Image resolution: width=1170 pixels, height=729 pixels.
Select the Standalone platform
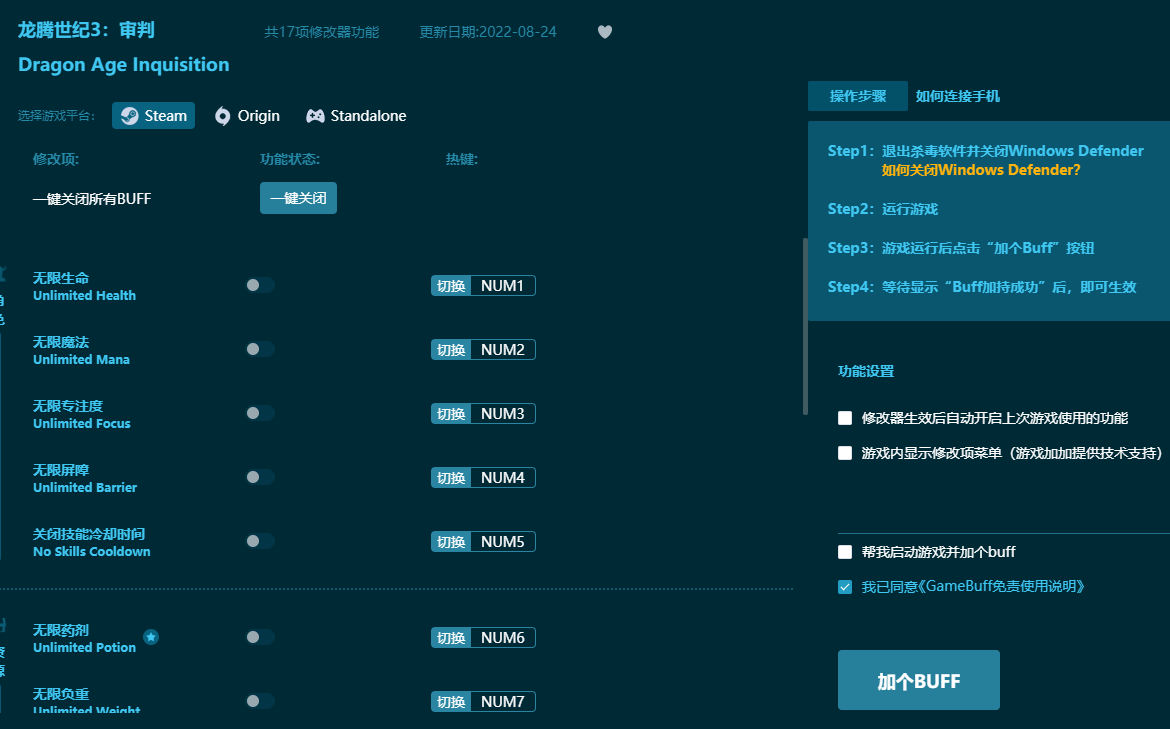tap(357, 116)
